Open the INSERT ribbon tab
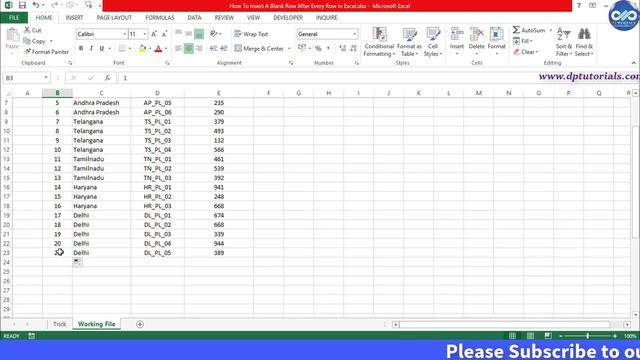 pos(74,18)
